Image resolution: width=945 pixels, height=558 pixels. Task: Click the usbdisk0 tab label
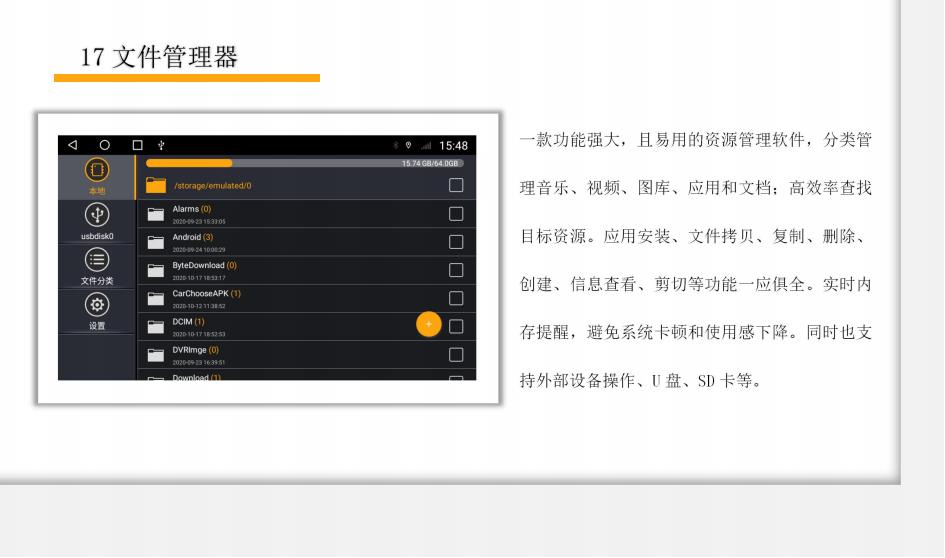(x=97, y=236)
